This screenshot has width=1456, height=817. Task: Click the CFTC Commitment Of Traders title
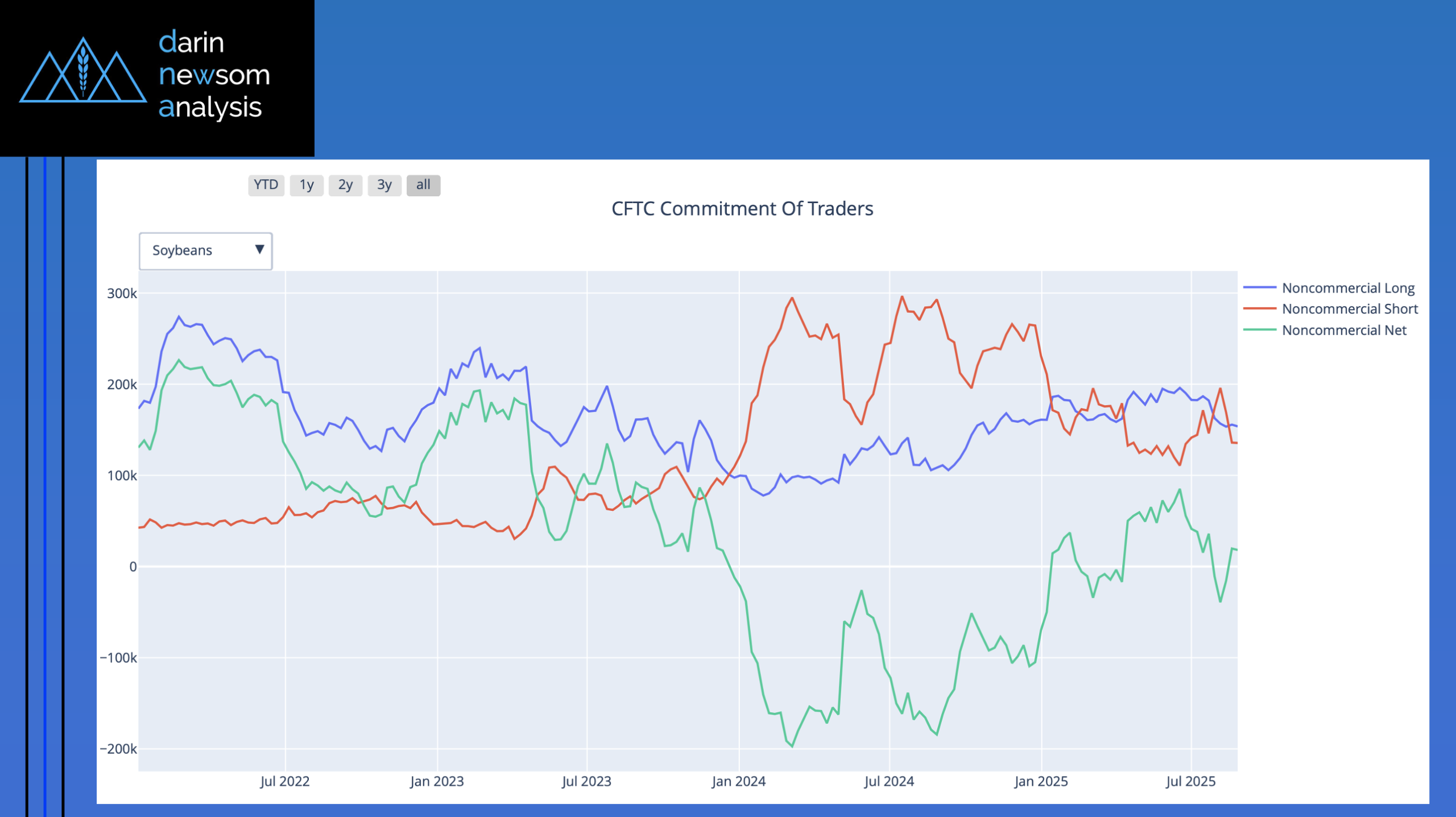coord(742,209)
